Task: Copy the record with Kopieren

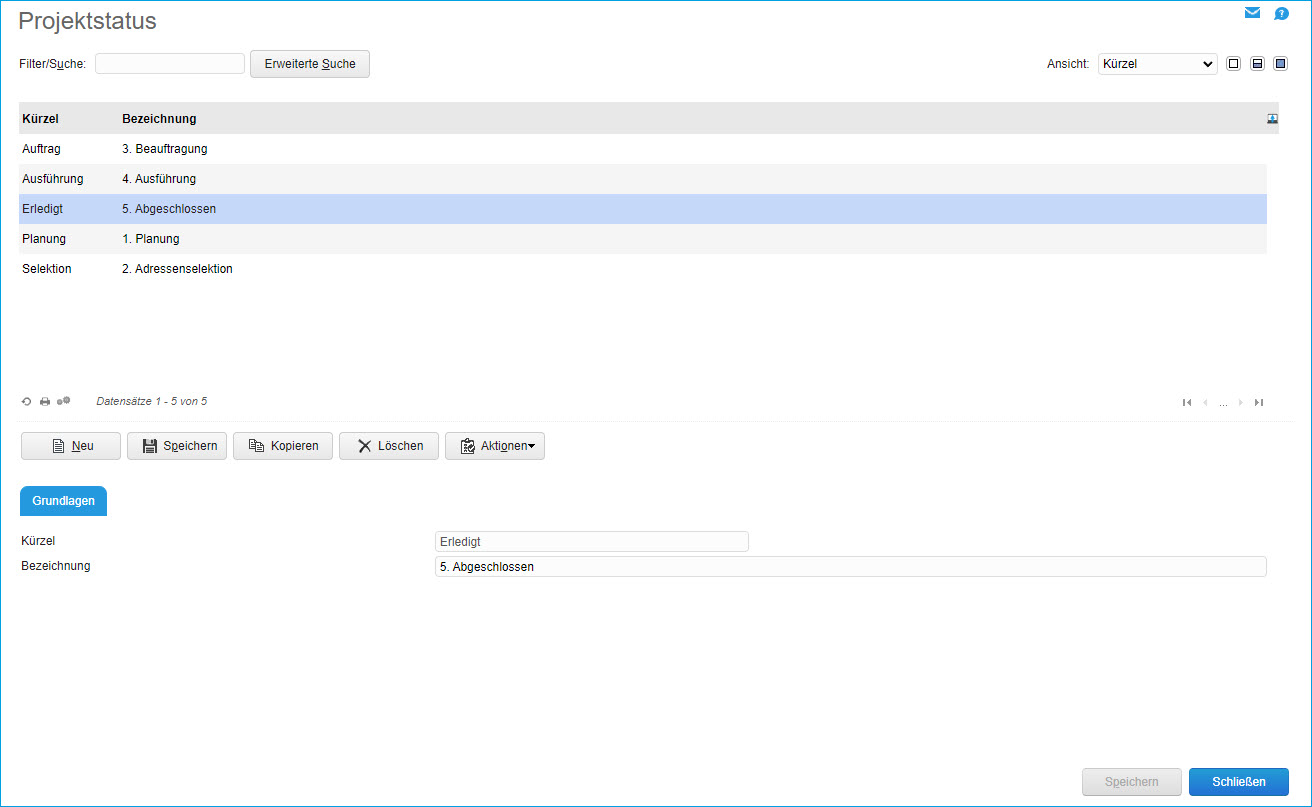Action: pyautogui.click(x=283, y=446)
